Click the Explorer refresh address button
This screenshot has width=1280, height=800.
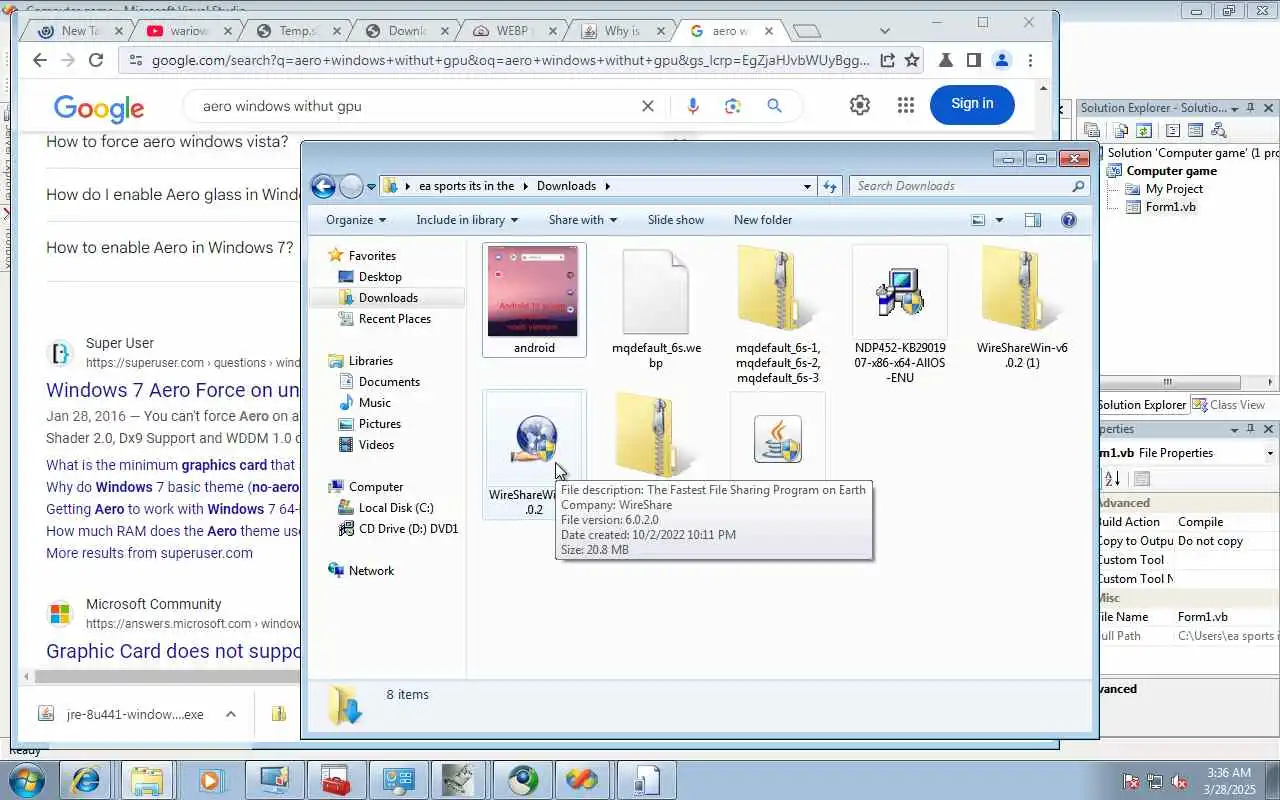coord(829,186)
